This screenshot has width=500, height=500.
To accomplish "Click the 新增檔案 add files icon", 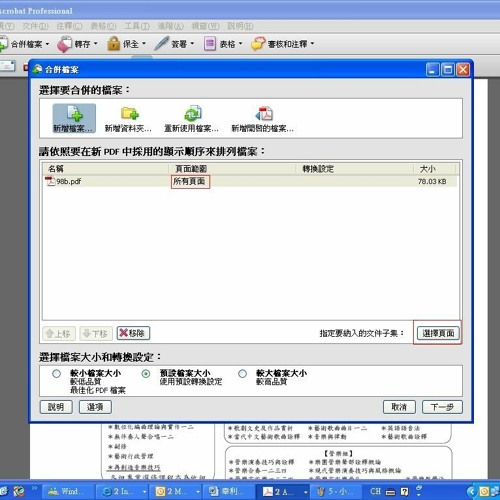I will coord(75,113).
